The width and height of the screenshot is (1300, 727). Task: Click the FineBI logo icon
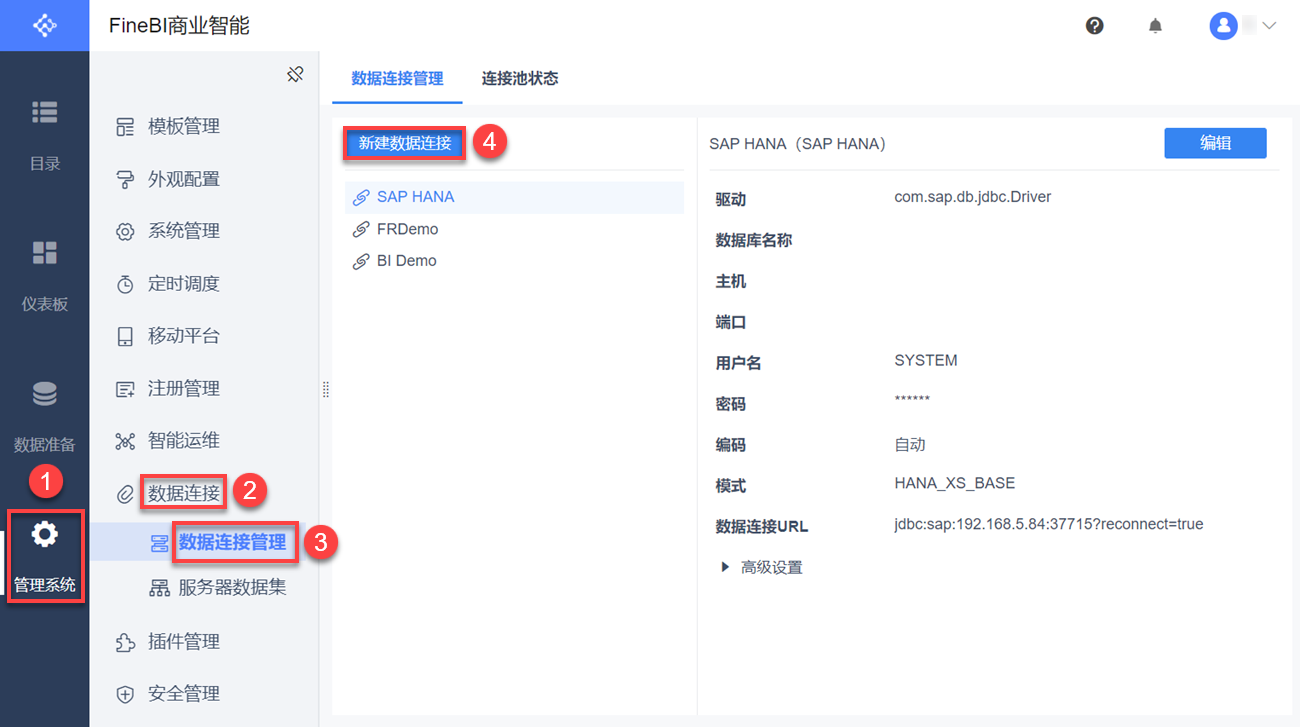point(44,25)
